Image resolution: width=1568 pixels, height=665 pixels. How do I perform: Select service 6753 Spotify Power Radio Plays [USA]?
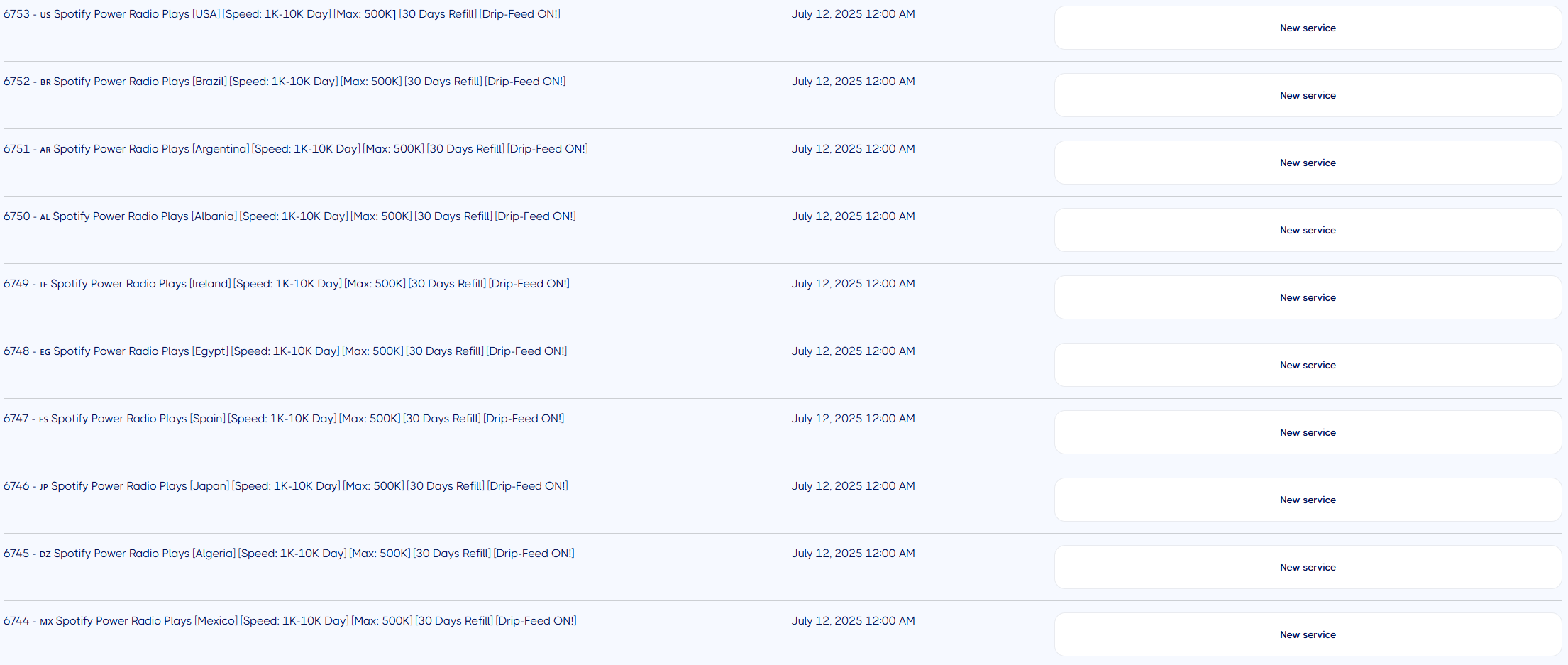282,14
